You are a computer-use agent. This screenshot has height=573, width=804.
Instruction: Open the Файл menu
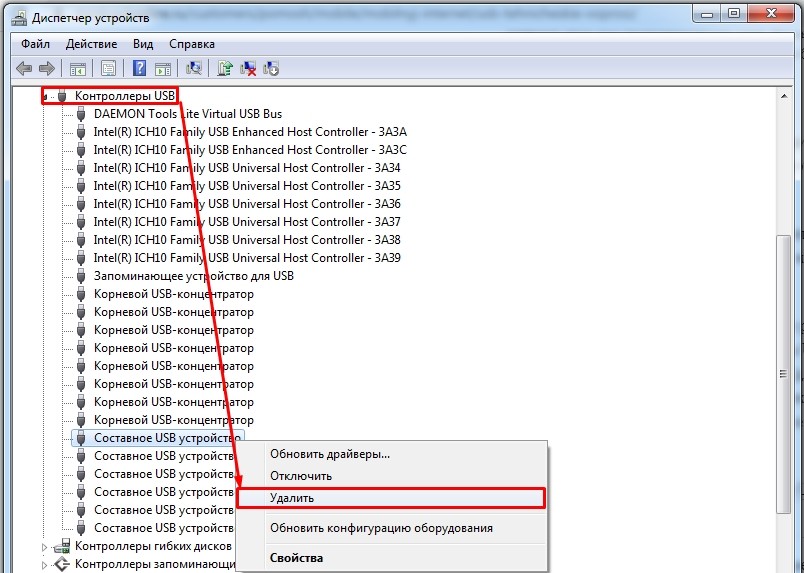[x=35, y=44]
